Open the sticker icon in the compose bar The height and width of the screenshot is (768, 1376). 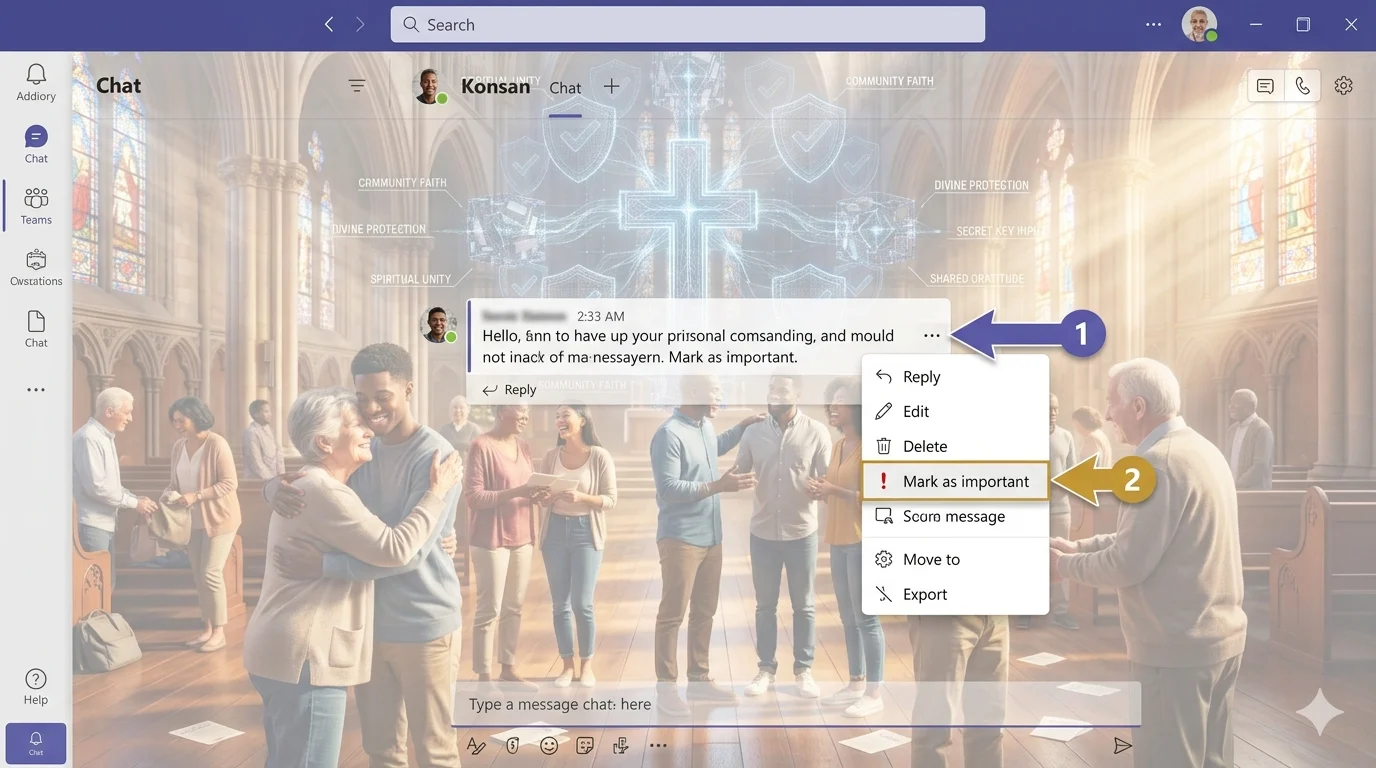[585, 746]
